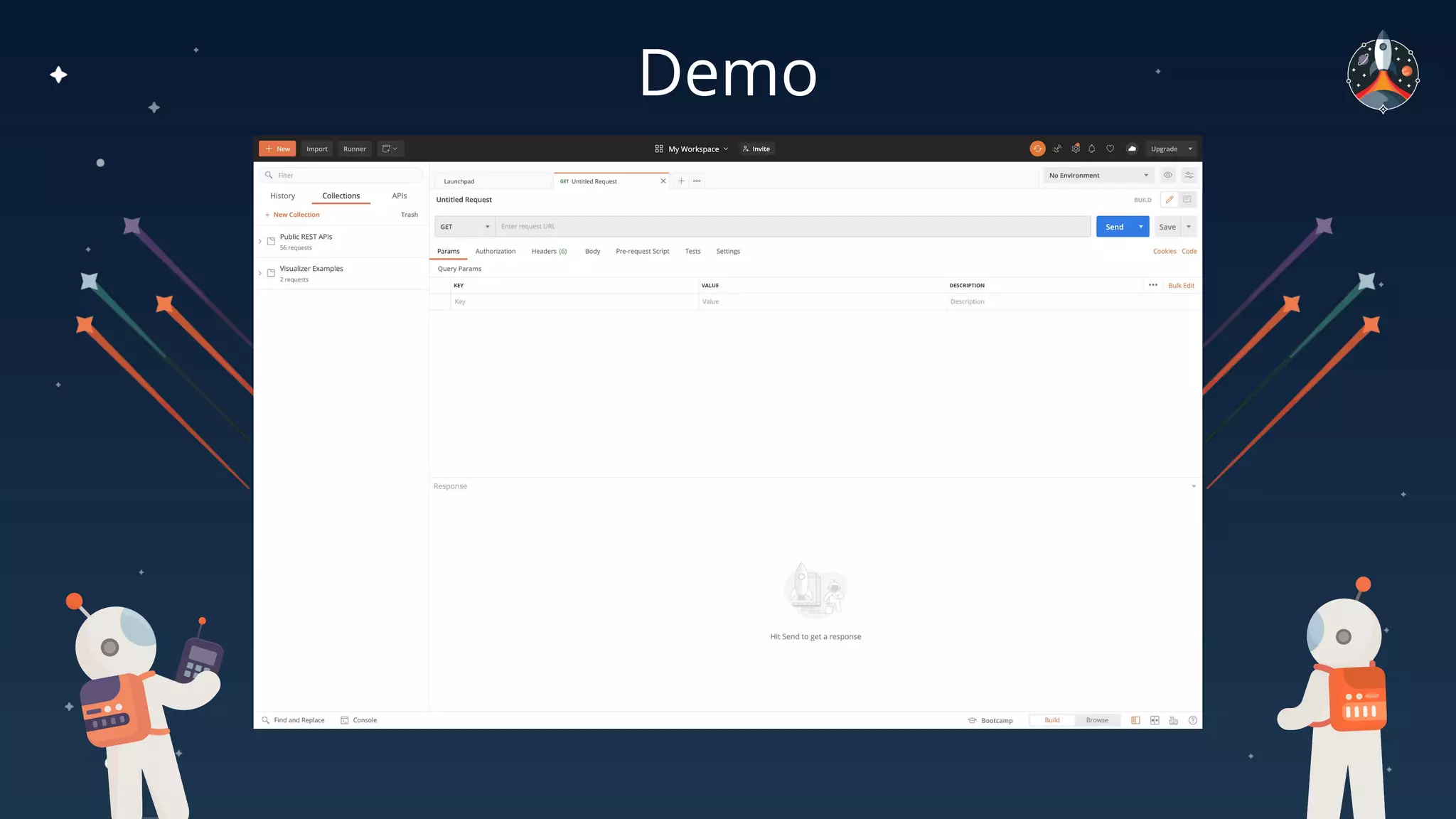Click the New Collection link
The image size is (1456, 819).
pos(292,215)
